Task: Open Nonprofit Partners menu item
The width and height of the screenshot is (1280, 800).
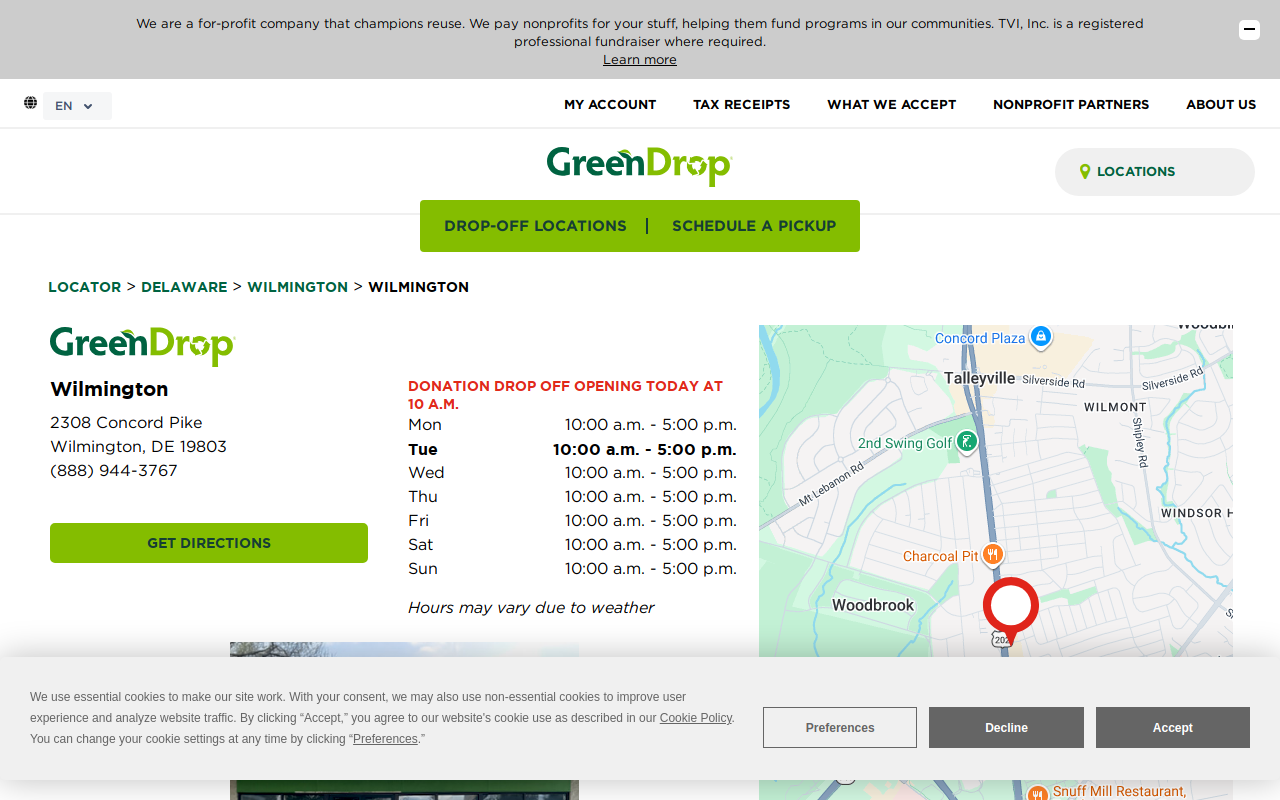Action: [1071, 104]
